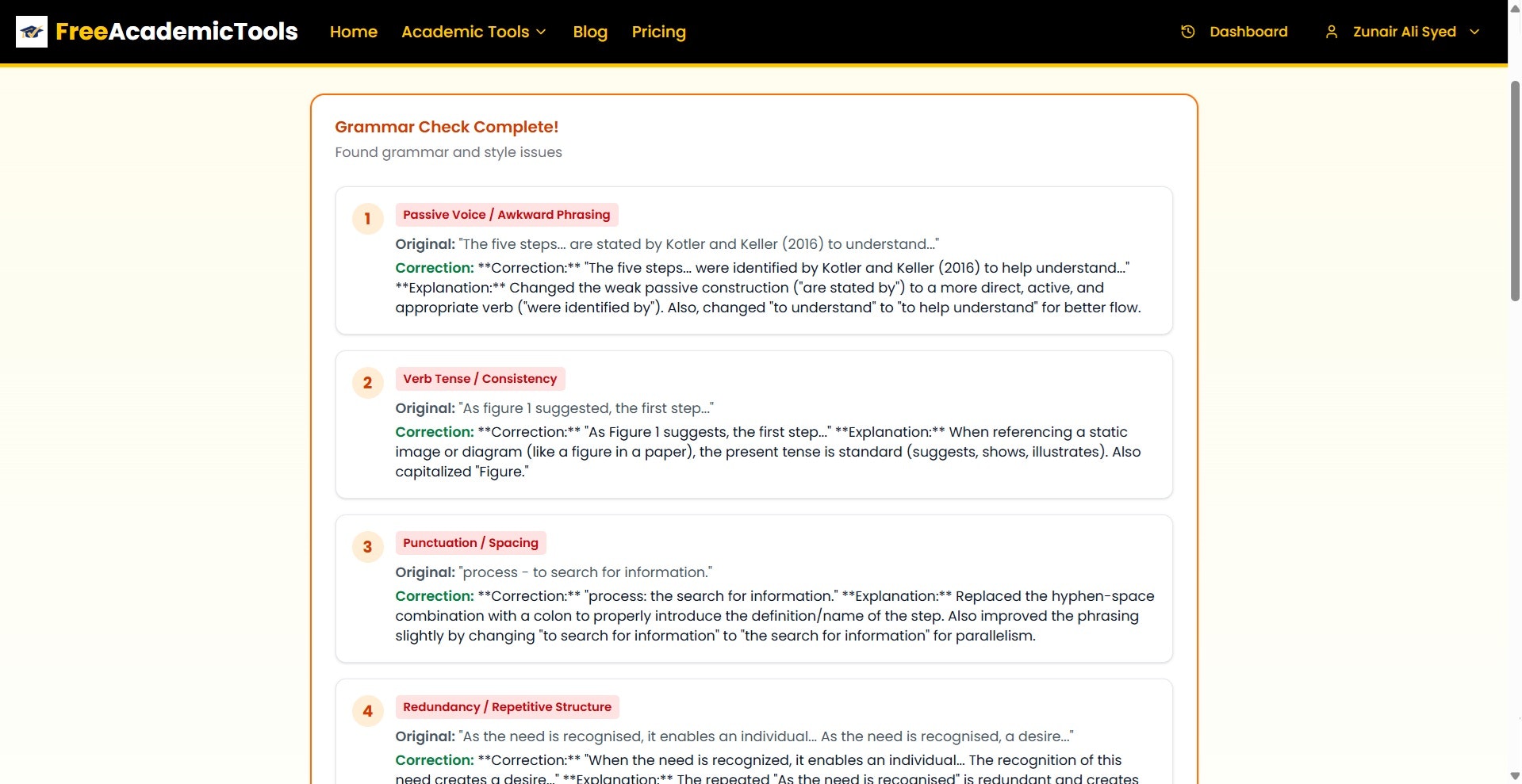Viewport: 1522px width, 784px height.
Task: Click the numbered circle 3 on the Punctuation issue
Action: pyautogui.click(x=367, y=547)
